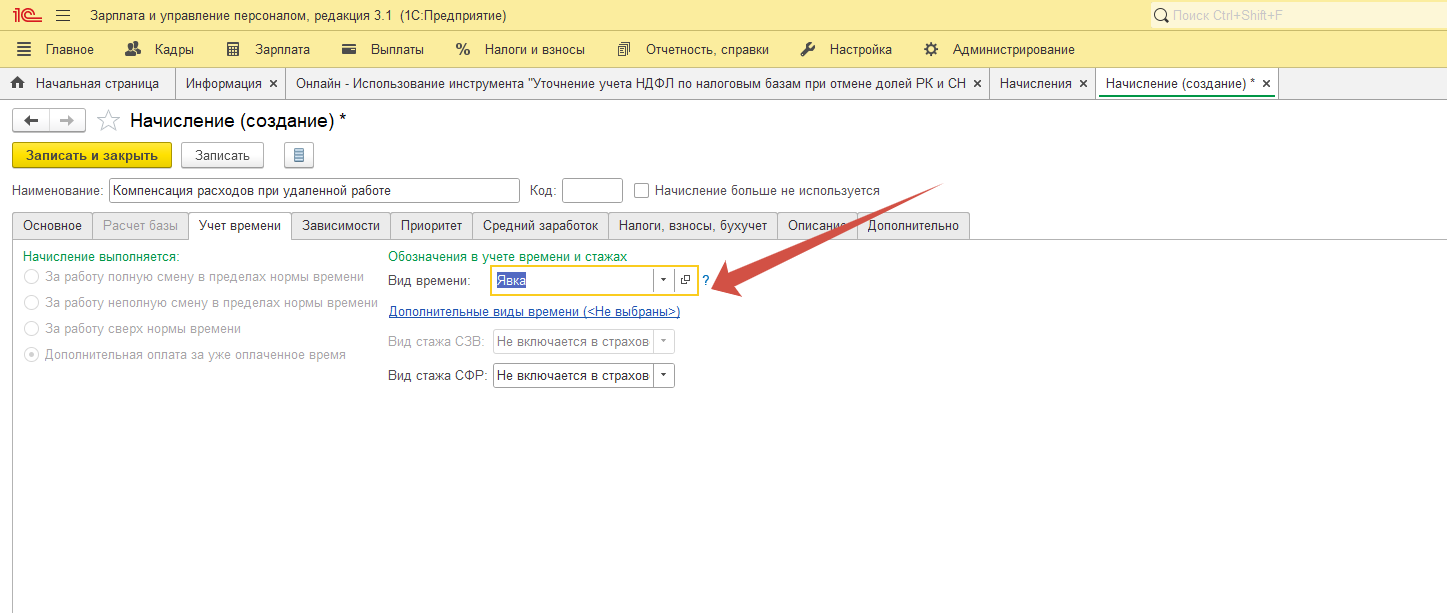Viewport: 1447px width, 613px height.
Task: Click the Записать и закрыть button
Action: click(92, 155)
